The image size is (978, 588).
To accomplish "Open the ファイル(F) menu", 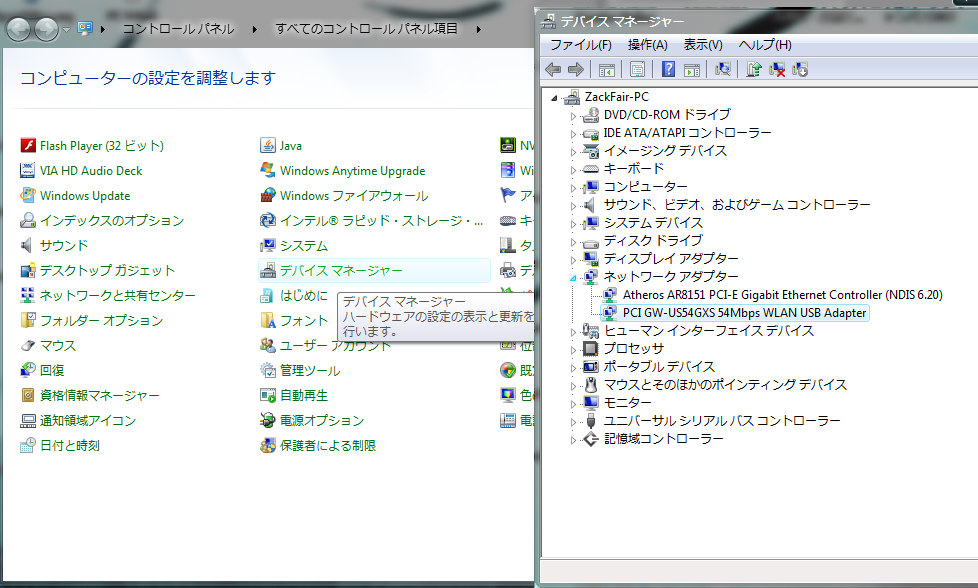I will (581, 45).
